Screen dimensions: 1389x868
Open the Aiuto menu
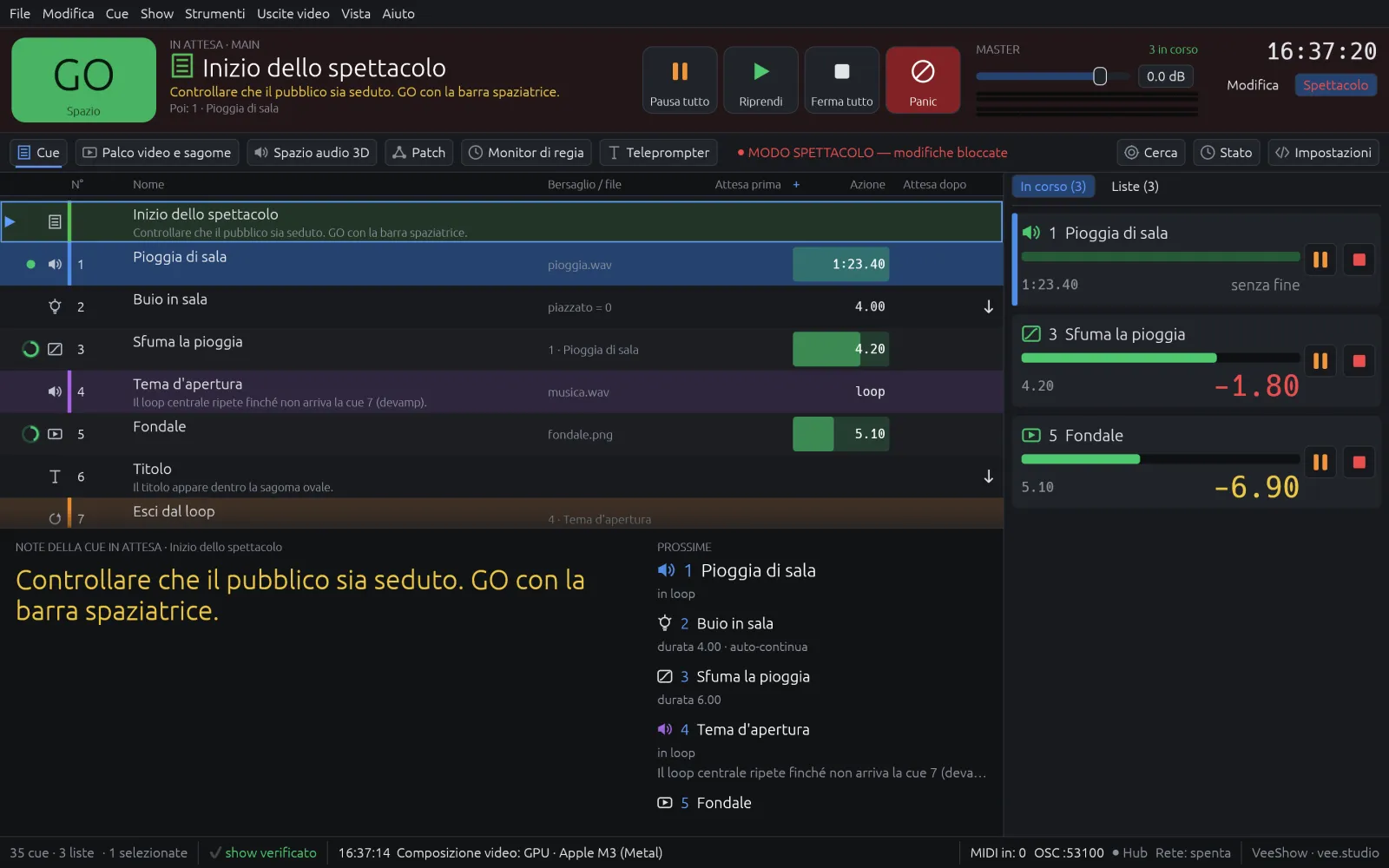[x=398, y=14]
